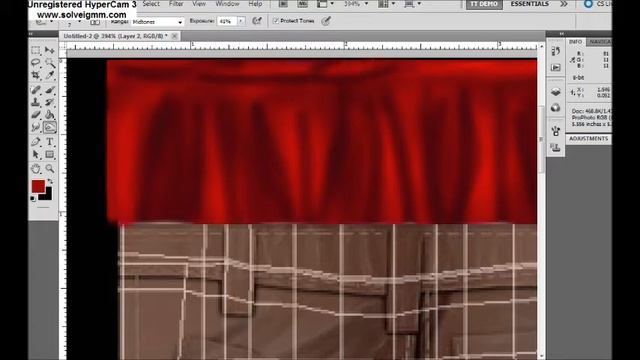Open the Exposure slider arrow
Screen dimensions: 640x360
tap(241, 21)
